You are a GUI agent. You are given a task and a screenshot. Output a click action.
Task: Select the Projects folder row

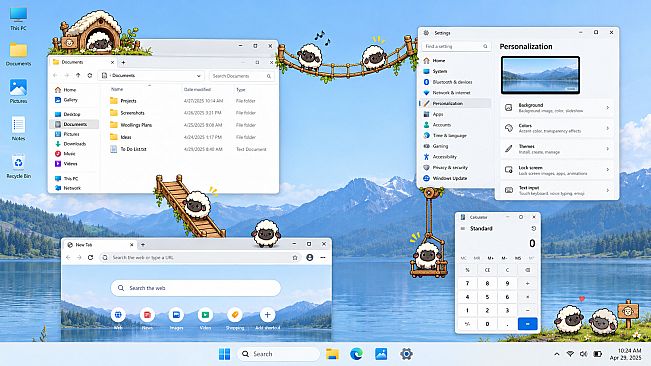(188, 101)
